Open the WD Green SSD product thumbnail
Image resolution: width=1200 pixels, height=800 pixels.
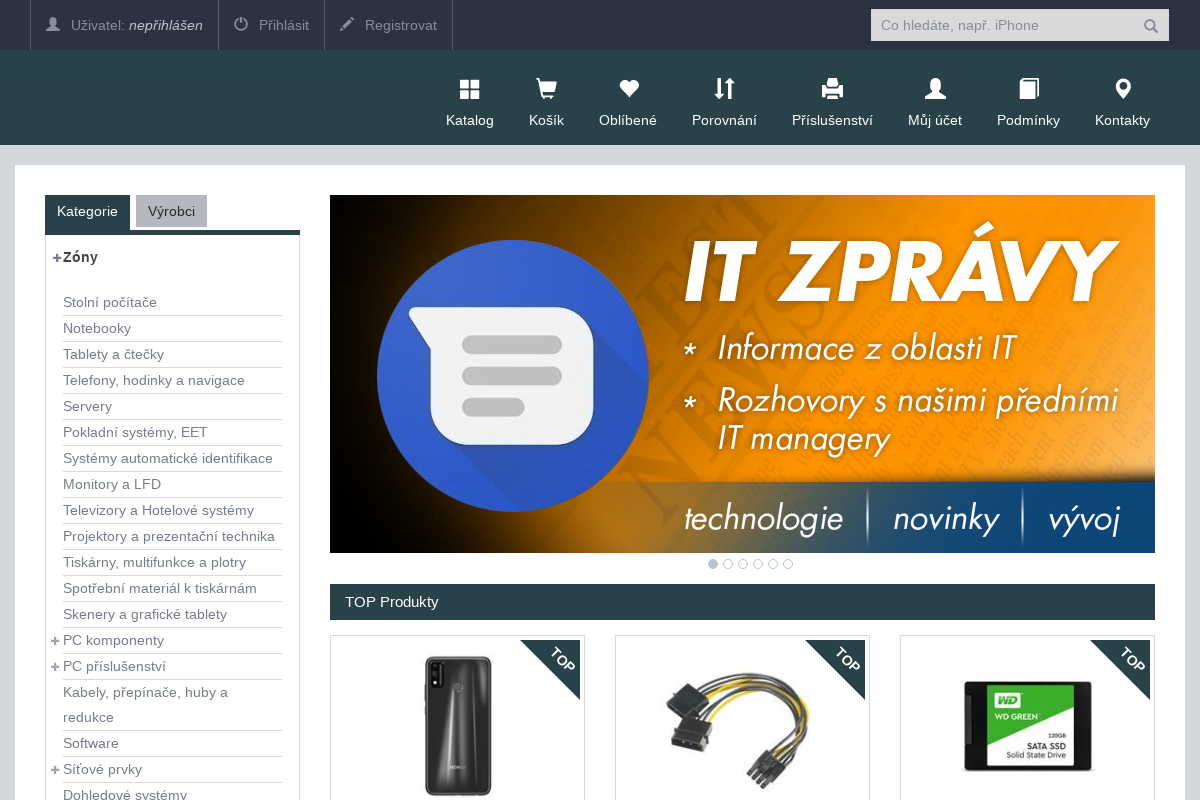tap(1026, 727)
